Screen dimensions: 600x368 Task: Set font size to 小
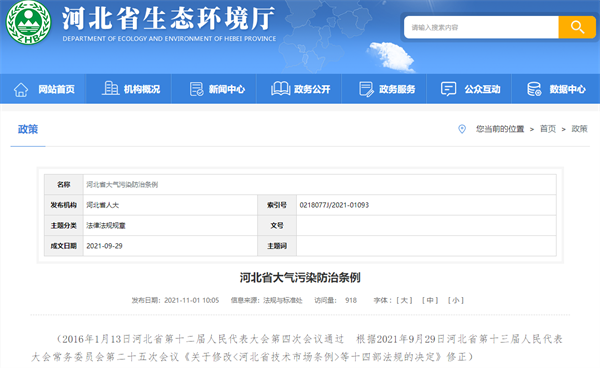click(455, 300)
